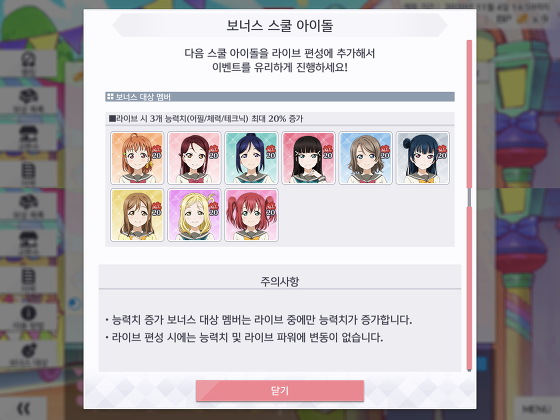Click the headphone icon in left sidebar
This screenshot has height=420, width=560.
tap(28, 59)
